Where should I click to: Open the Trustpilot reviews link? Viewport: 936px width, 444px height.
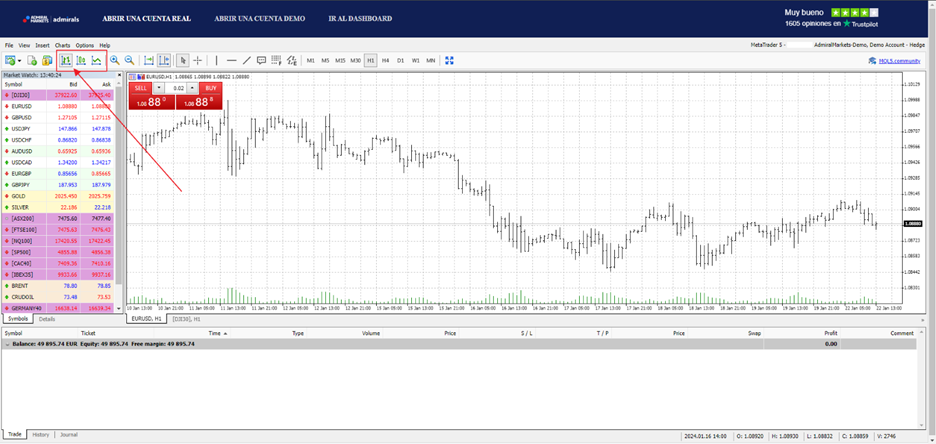coord(831,24)
